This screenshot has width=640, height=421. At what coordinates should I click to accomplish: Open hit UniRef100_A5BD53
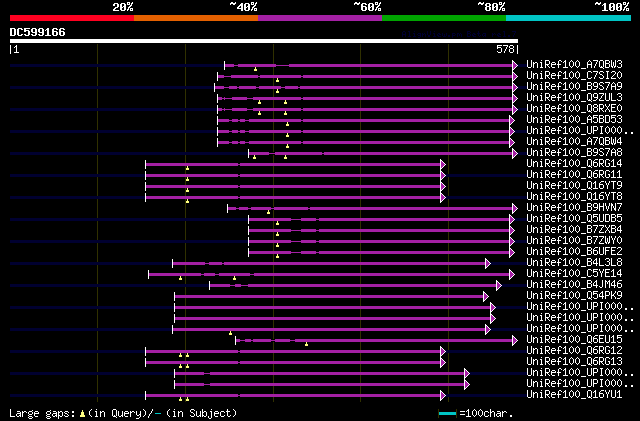pos(574,119)
